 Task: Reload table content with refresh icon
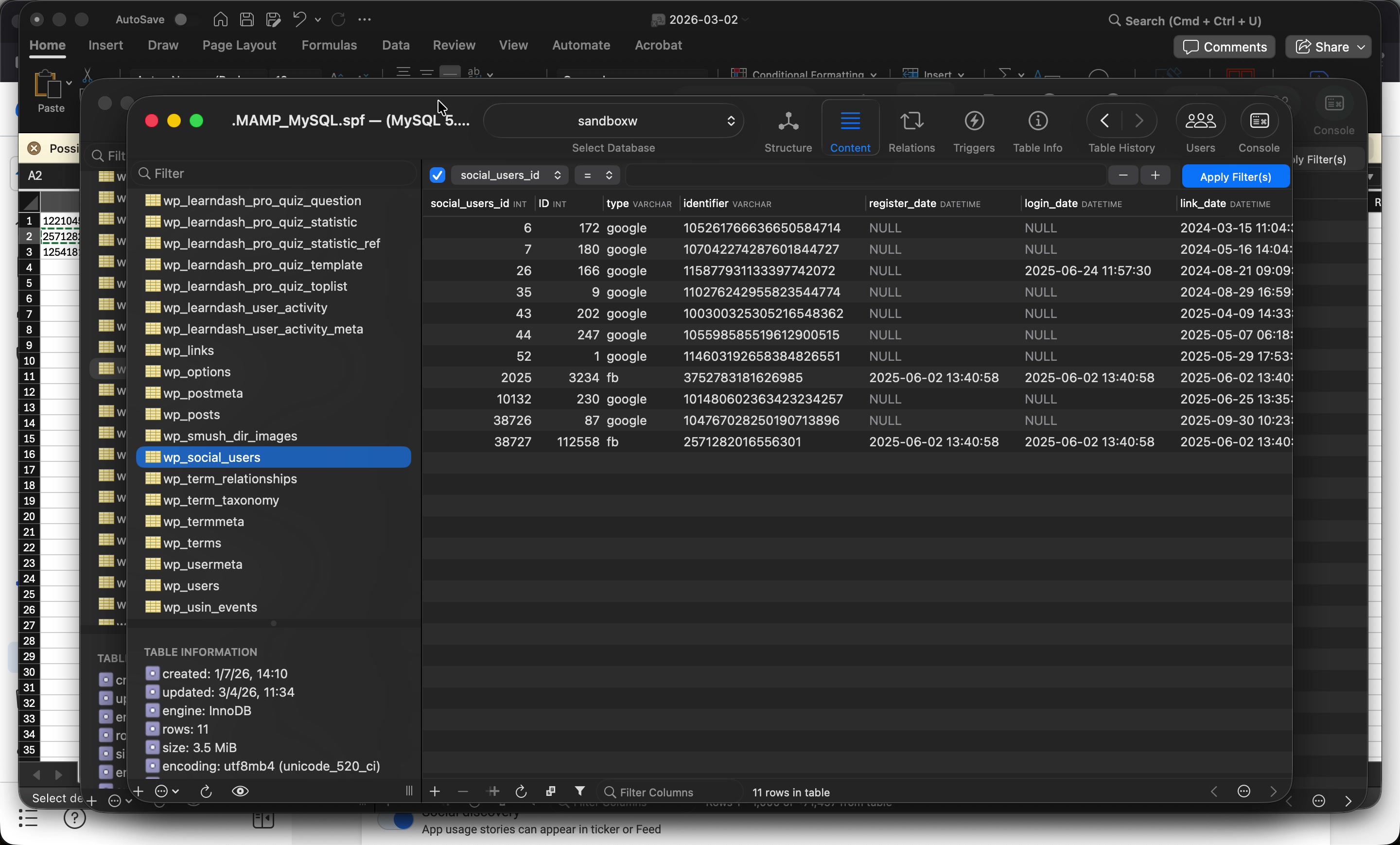(x=521, y=792)
